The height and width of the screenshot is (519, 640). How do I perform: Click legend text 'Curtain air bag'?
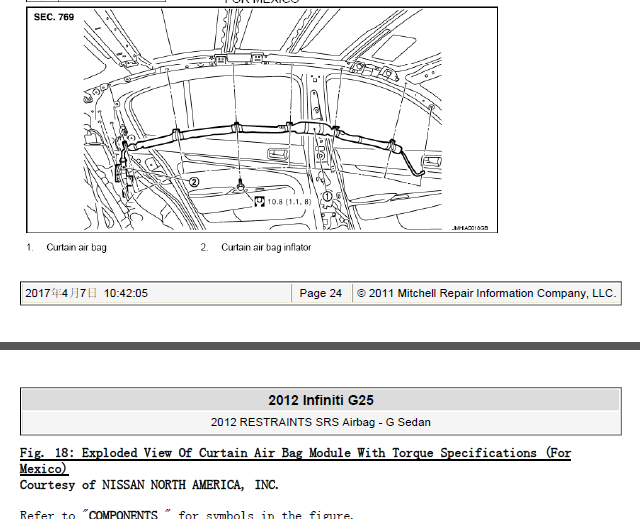[x=76, y=248]
